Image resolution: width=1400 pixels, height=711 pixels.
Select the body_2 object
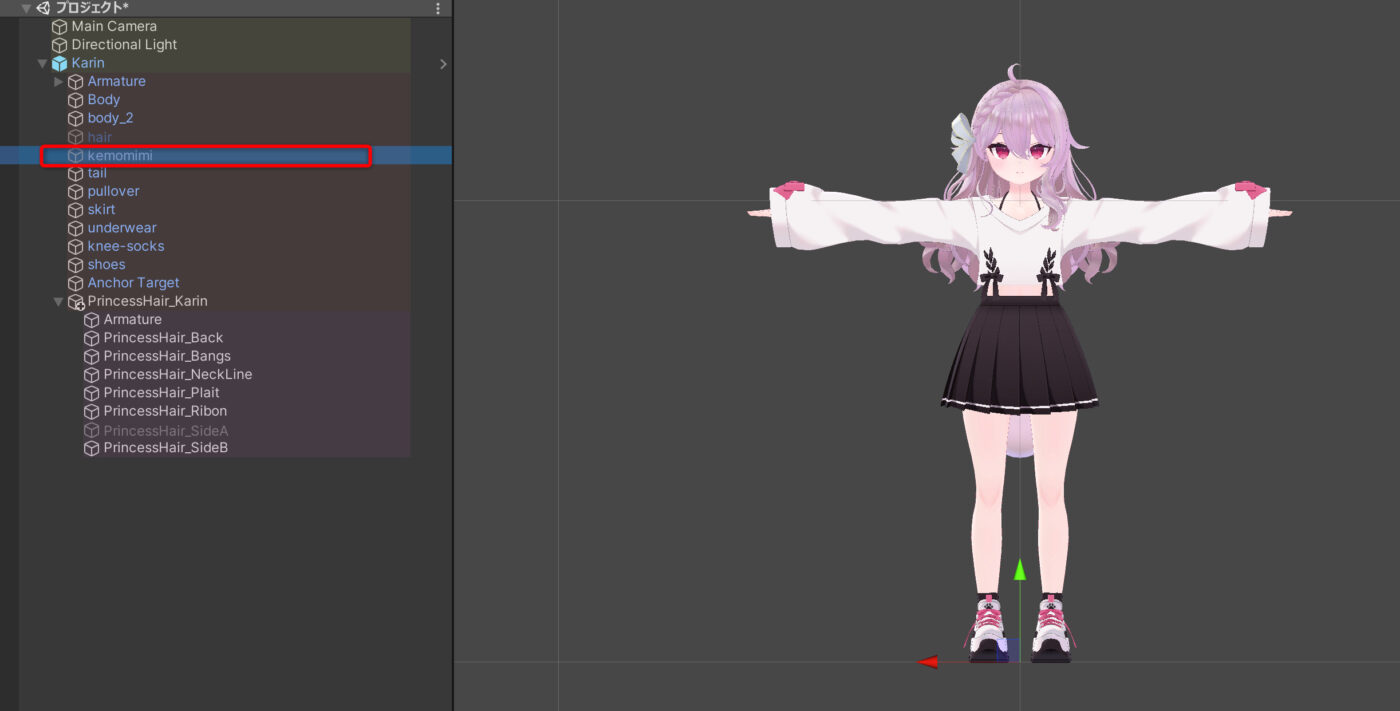point(110,118)
